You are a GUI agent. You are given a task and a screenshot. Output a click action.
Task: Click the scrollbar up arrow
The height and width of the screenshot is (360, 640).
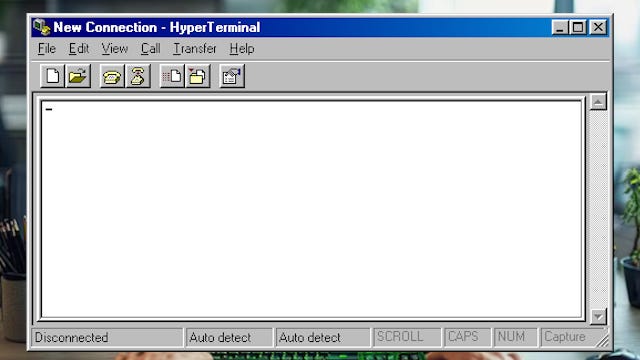point(598,102)
